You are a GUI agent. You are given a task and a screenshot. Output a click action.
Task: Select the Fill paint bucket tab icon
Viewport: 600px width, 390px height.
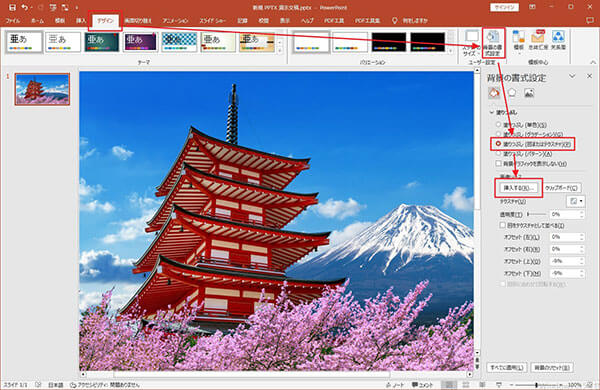click(x=494, y=93)
